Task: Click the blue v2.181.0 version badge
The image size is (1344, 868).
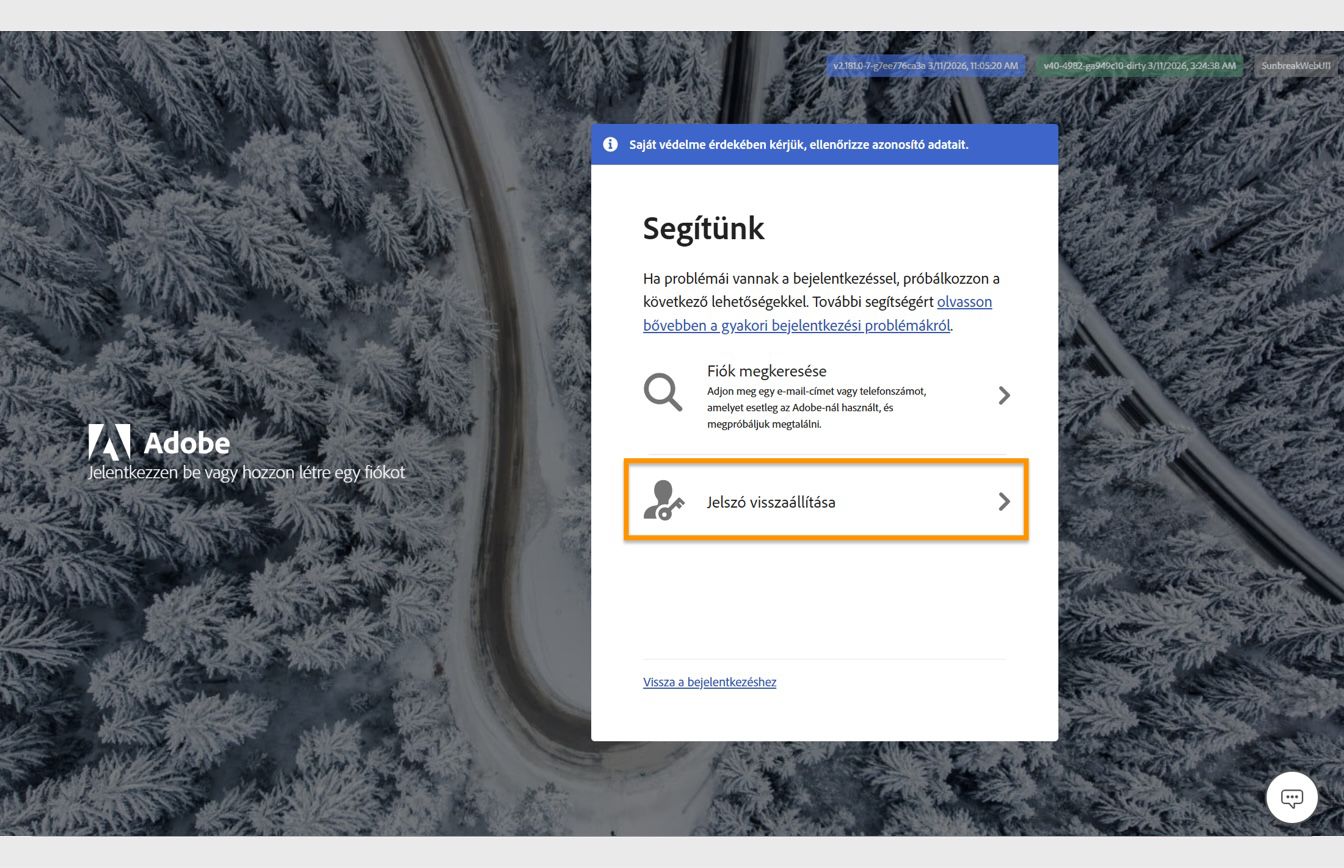Action: [926, 66]
